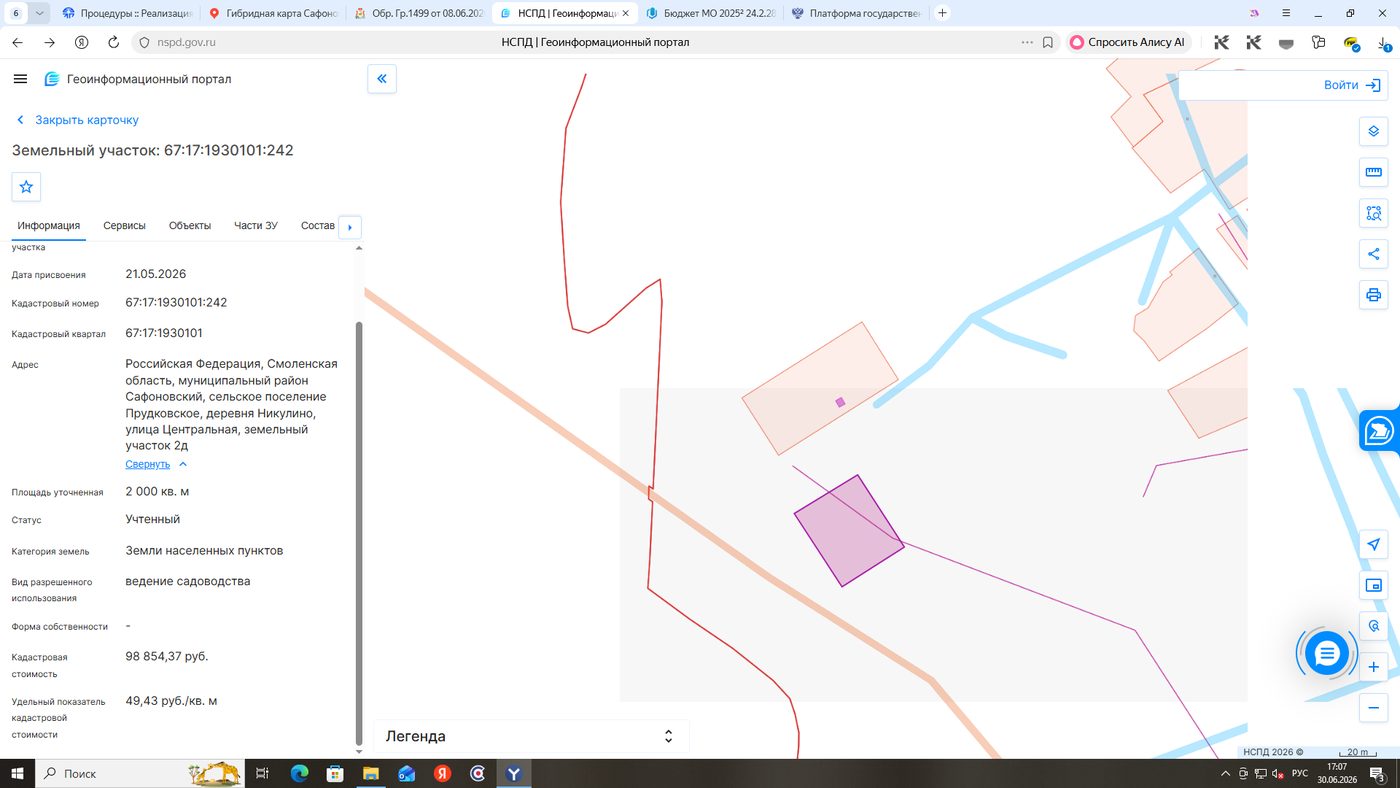Zoom in the map with plus button
Screen dimensions: 1400x788
[1374, 667]
